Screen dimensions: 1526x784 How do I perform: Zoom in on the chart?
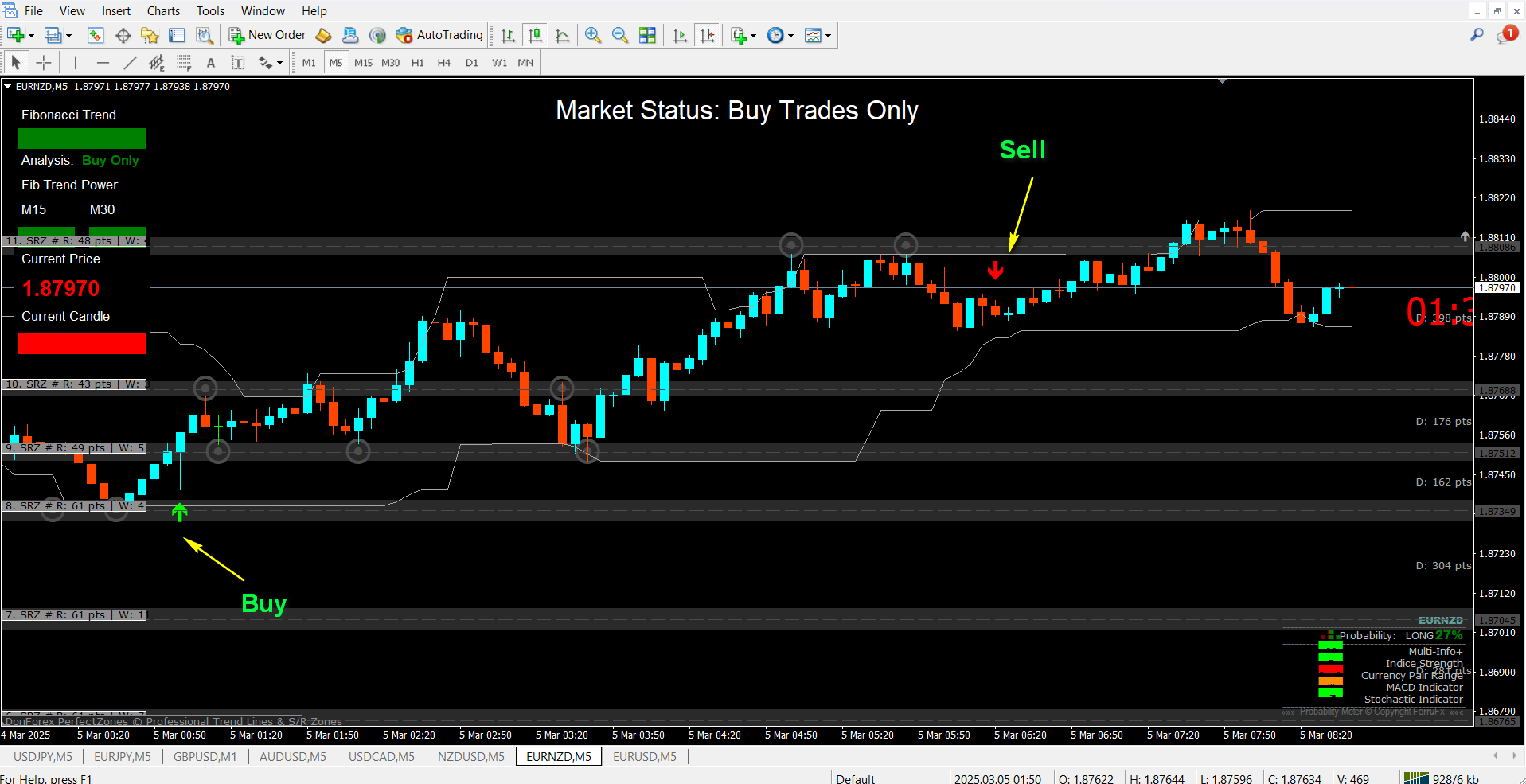592,35
